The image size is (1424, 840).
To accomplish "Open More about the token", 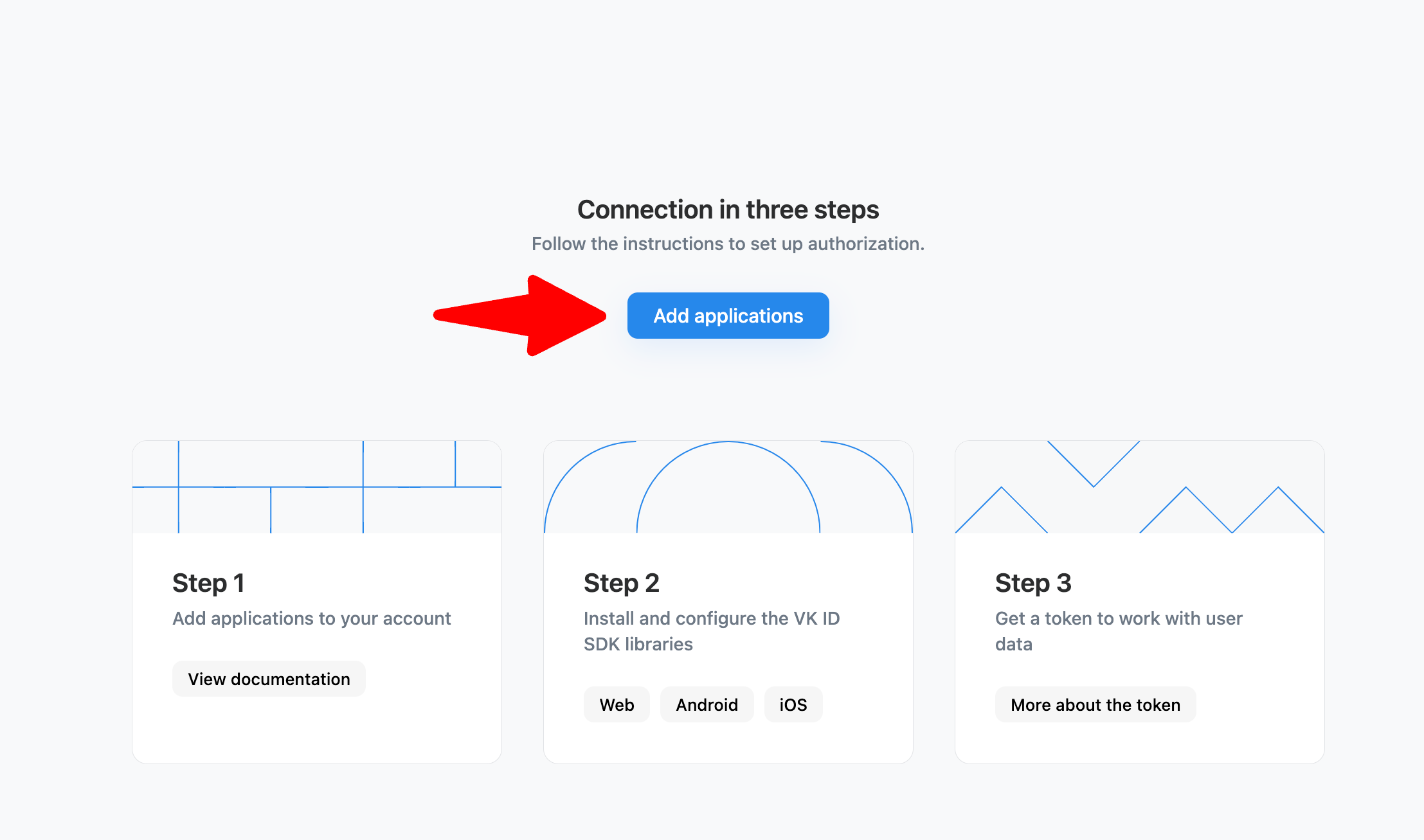I will pos(1095,704).
